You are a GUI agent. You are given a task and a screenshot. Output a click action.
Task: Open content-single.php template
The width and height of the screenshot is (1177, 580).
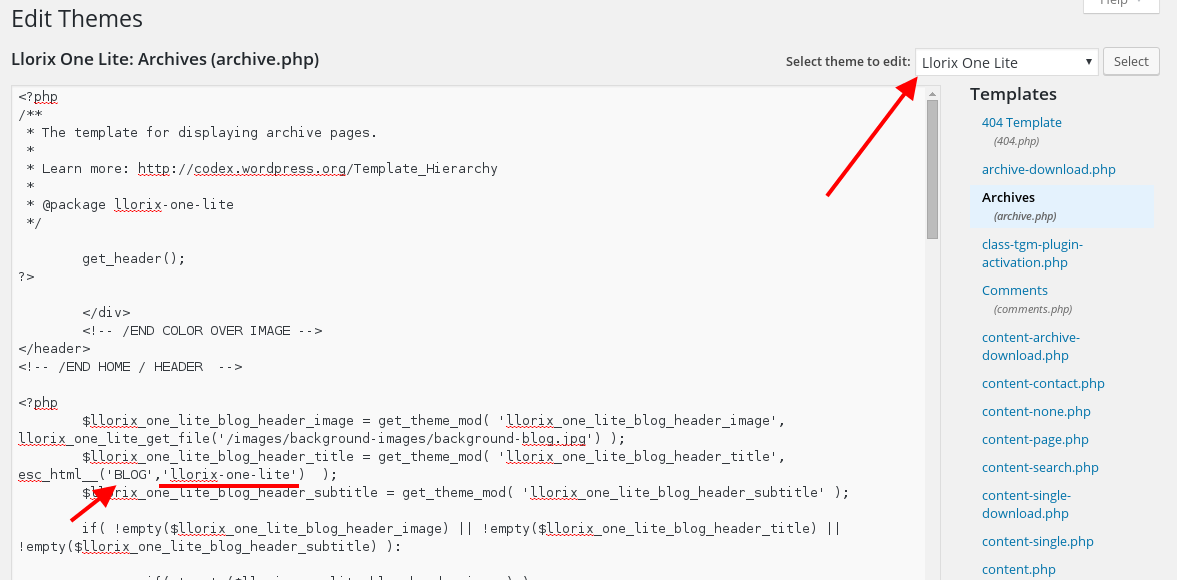click(x=1037, y=541)
